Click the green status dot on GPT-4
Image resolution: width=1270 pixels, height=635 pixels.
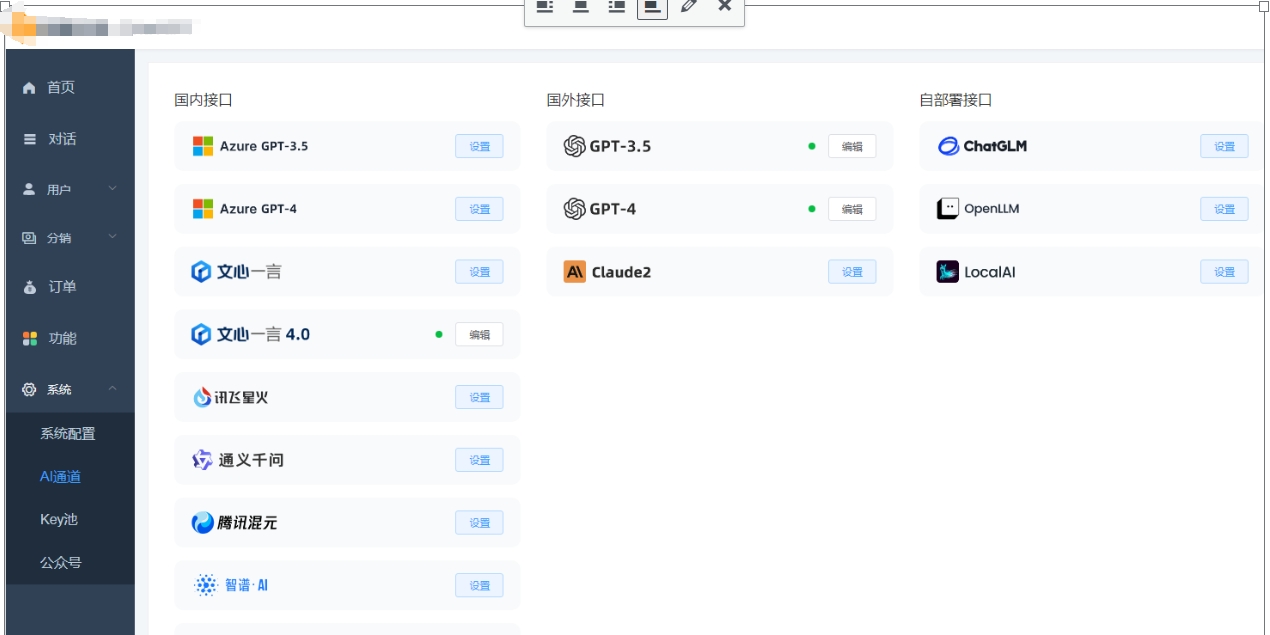coord(812,209)
